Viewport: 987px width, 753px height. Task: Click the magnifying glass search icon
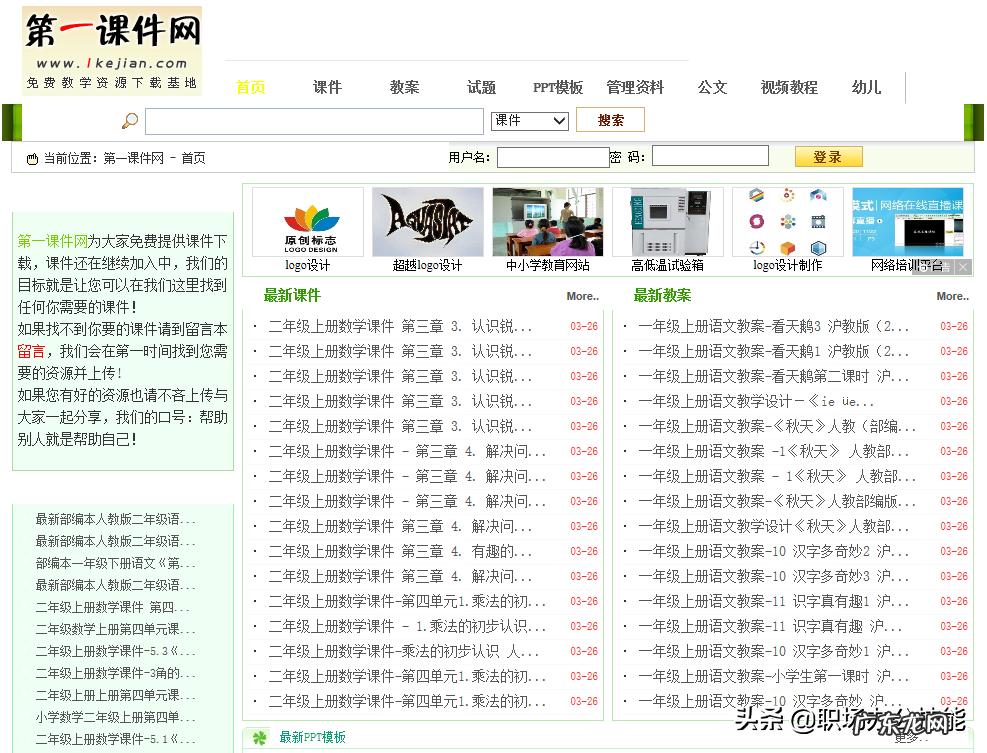coord(130,121)
